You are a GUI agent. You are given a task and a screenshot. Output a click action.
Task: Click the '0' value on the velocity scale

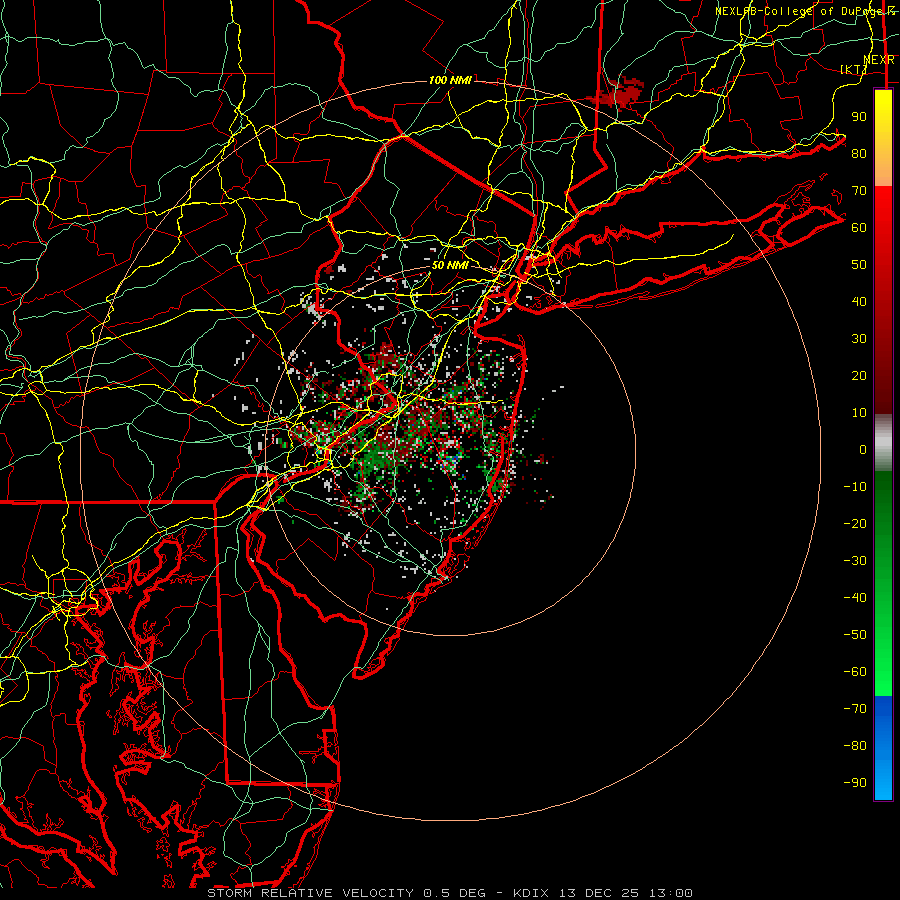coord(863,449)
